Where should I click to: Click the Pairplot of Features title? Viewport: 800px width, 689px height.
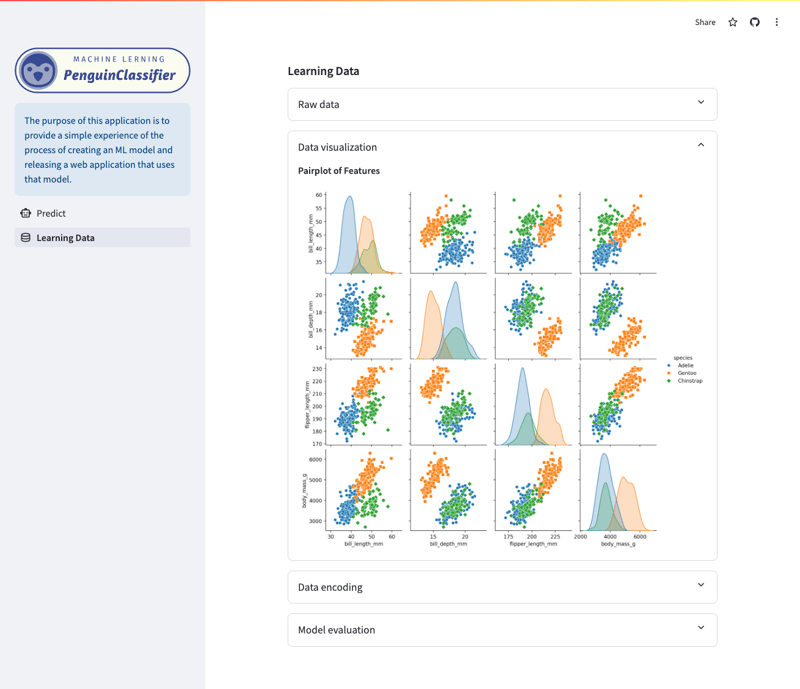pyautogui.click(x=339, y=171)
